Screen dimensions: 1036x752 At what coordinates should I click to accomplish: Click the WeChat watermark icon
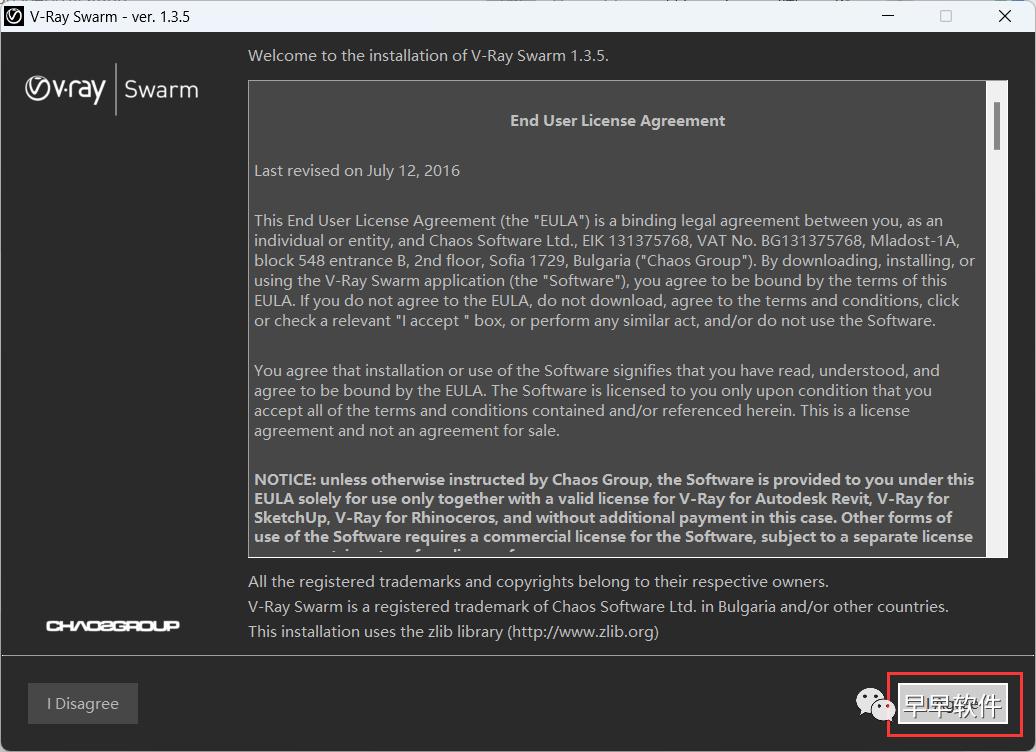[875, 704]
